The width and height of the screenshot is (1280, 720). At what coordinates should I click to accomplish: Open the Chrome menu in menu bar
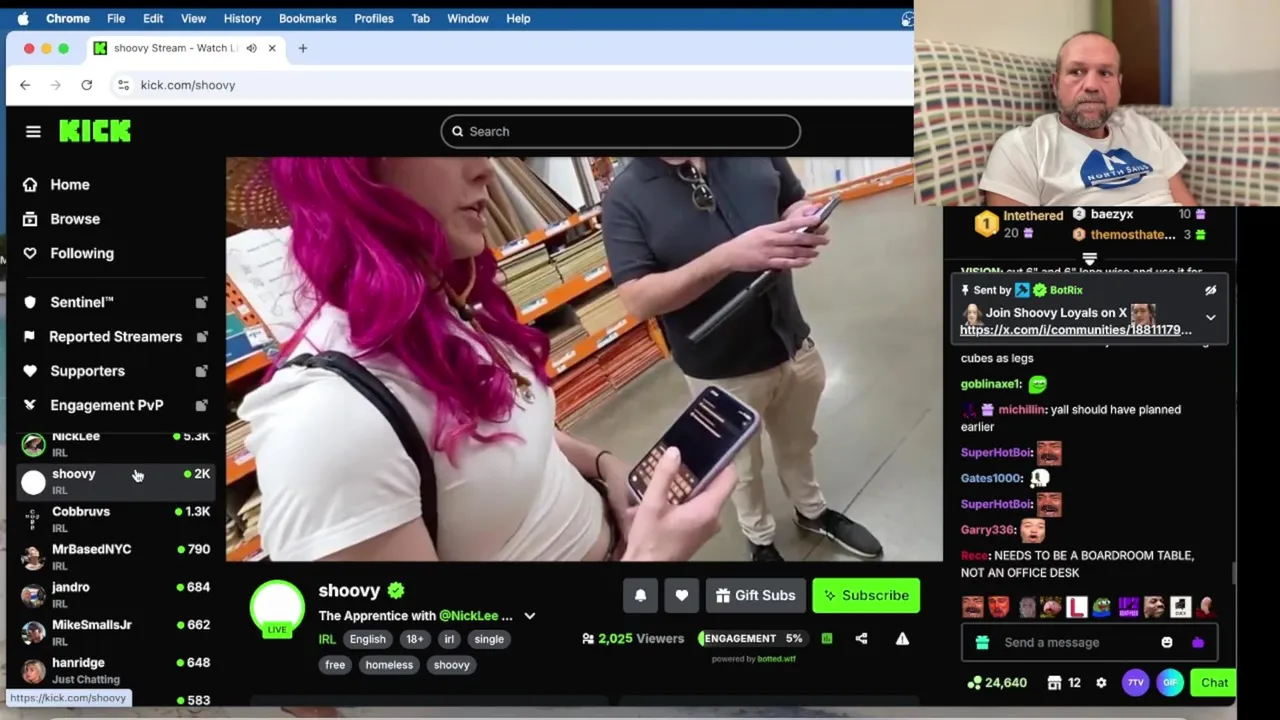pos(68,18)
